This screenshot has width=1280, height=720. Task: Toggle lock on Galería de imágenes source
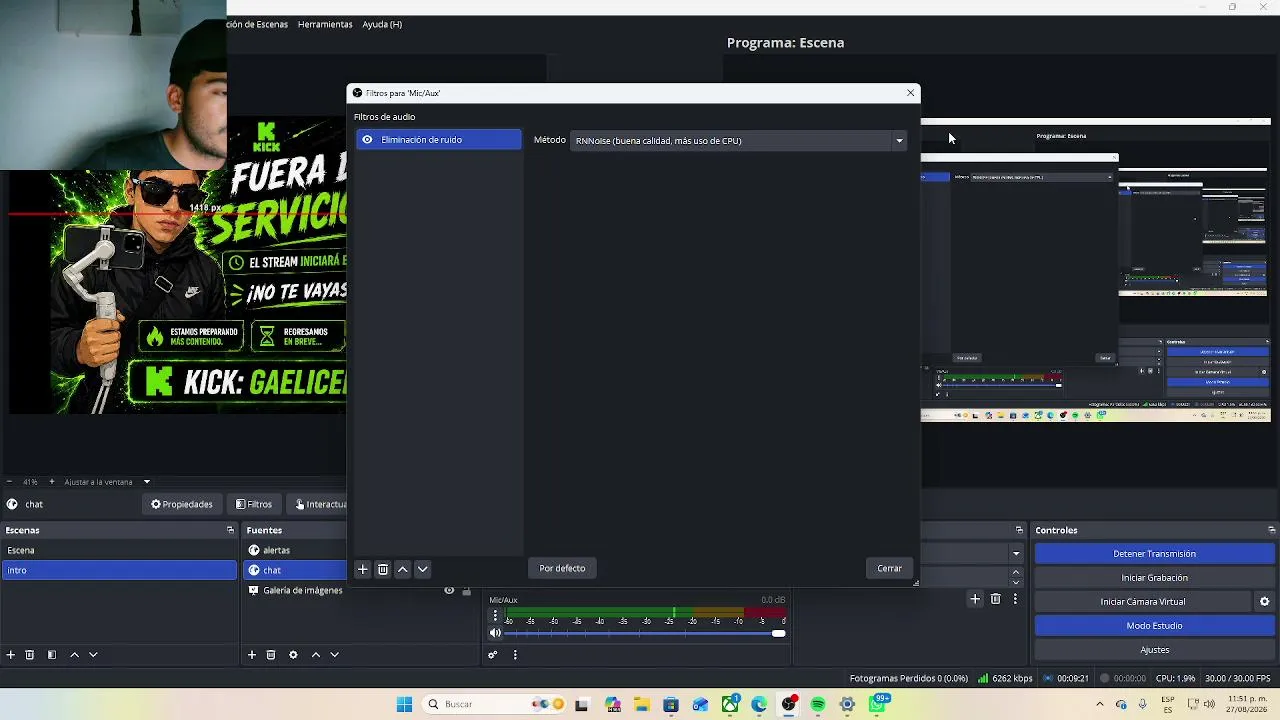tap(466, 591)
